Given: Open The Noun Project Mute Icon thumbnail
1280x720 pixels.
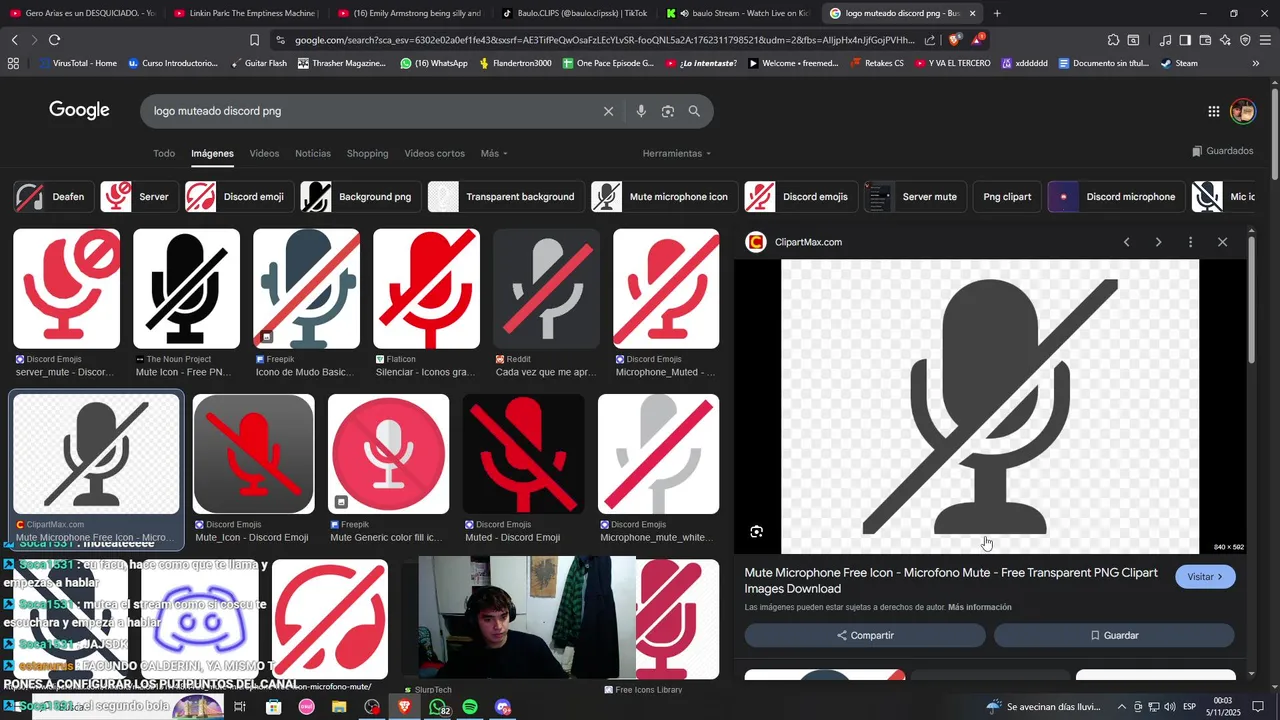Looking at the screenshot, I should (x=186, y=288).
